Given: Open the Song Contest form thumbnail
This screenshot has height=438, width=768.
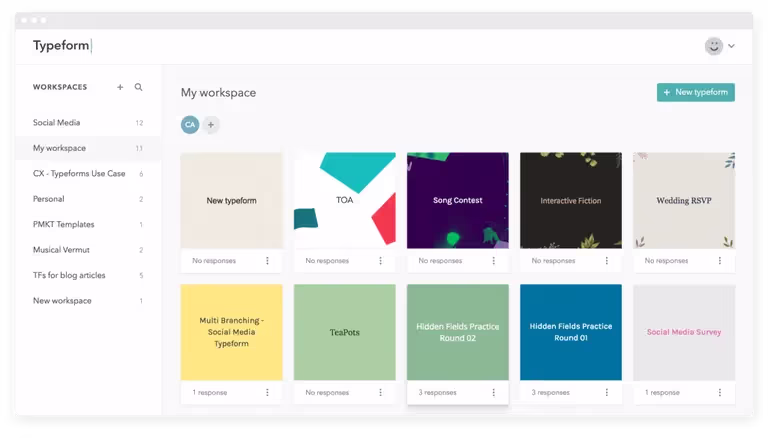Looking at the screenshot, I should tap(458, 200).
